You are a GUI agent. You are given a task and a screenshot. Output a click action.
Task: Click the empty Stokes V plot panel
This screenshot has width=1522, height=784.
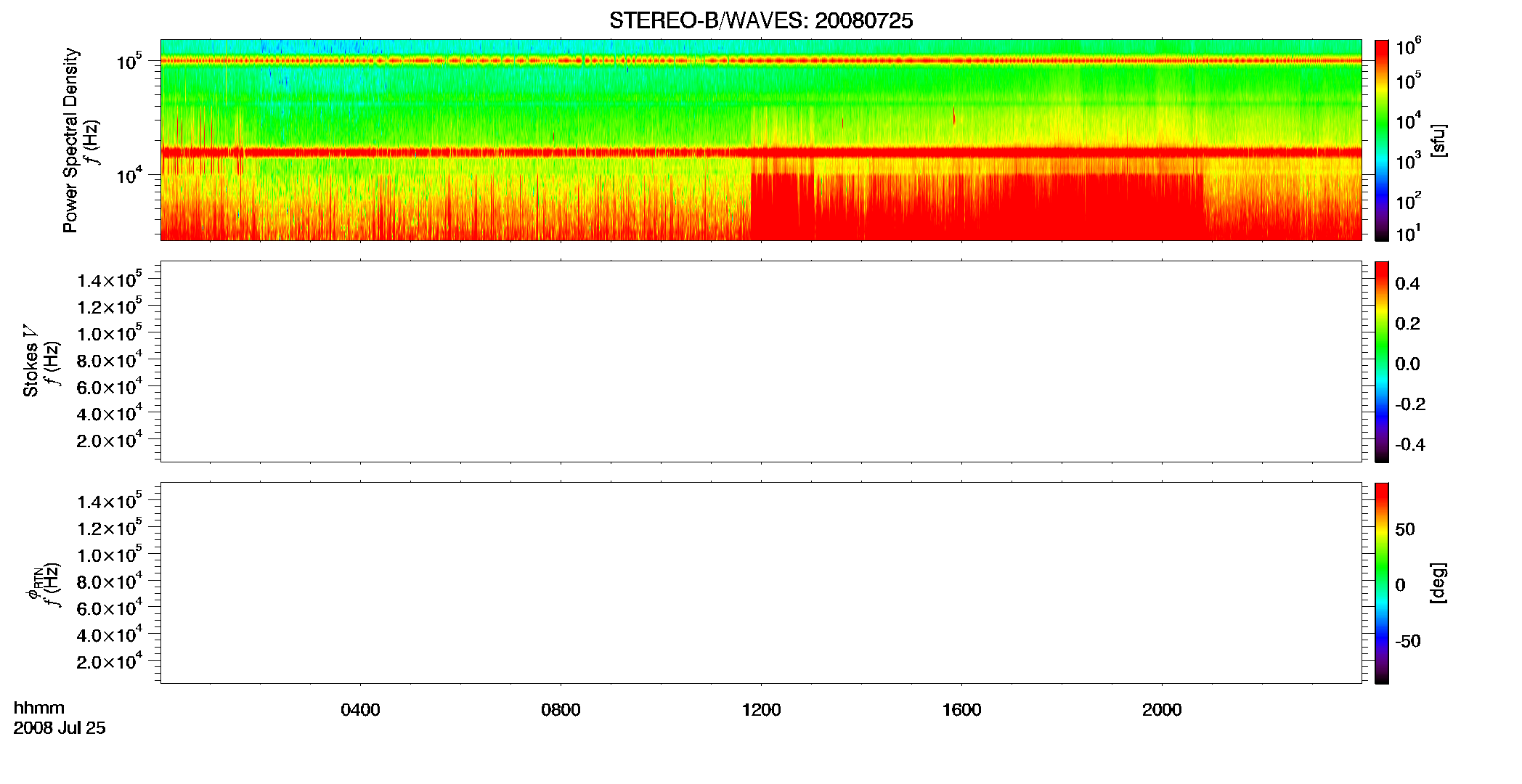[x=761, y=362]
